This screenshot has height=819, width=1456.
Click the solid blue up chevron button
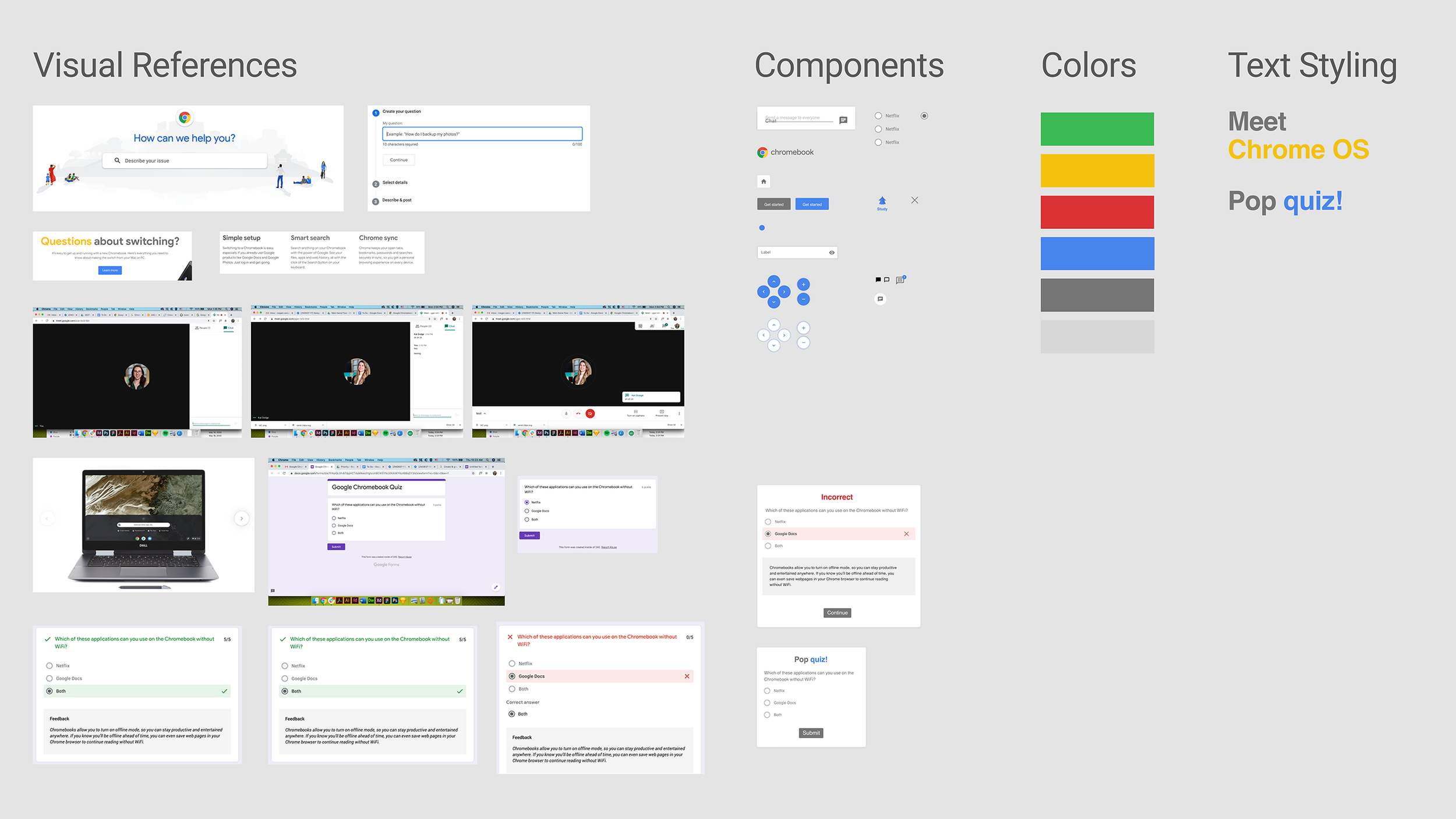click(x=773, y=282)
